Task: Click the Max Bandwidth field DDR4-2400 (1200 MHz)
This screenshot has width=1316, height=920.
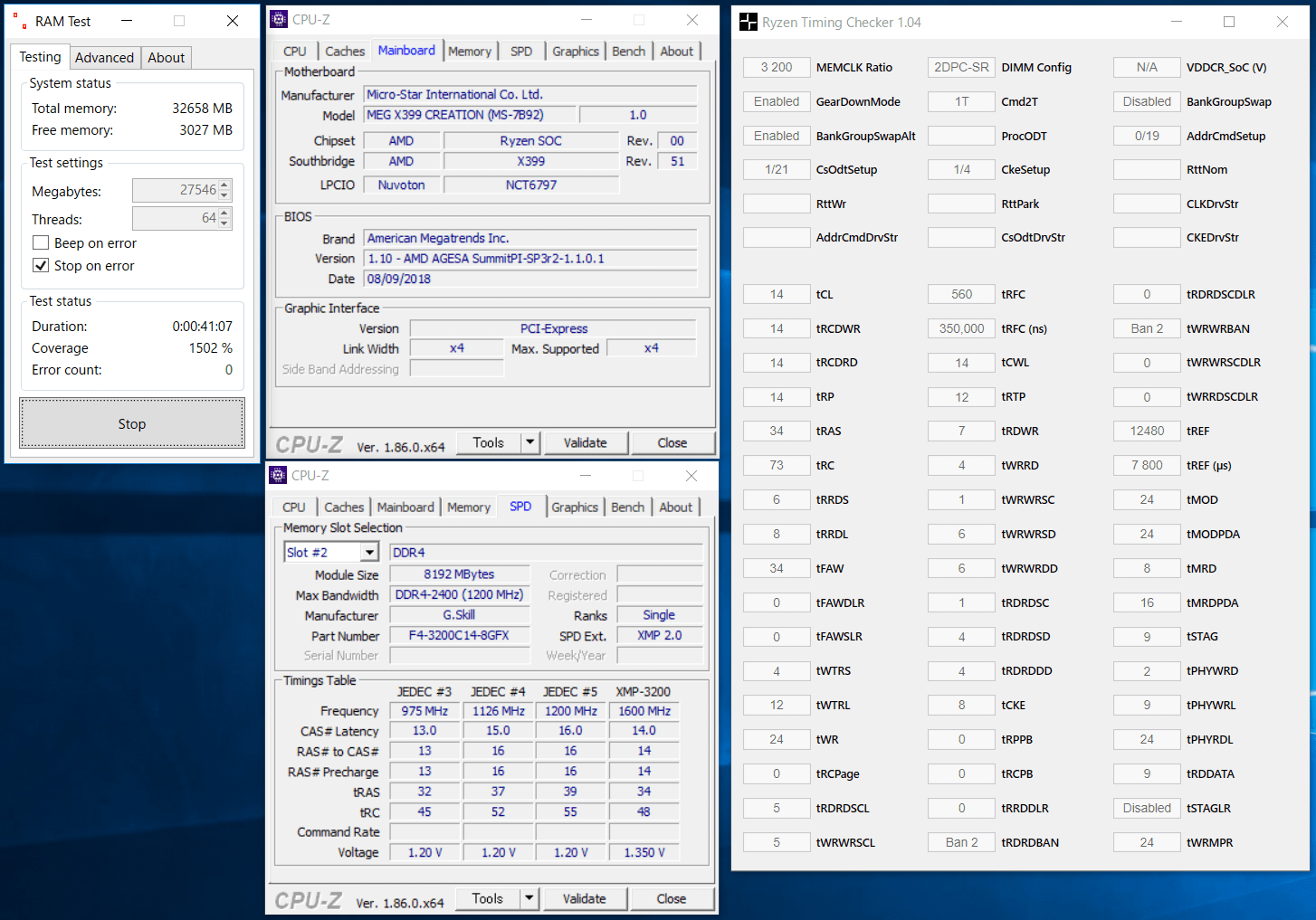Action: [x=459, y=594]
